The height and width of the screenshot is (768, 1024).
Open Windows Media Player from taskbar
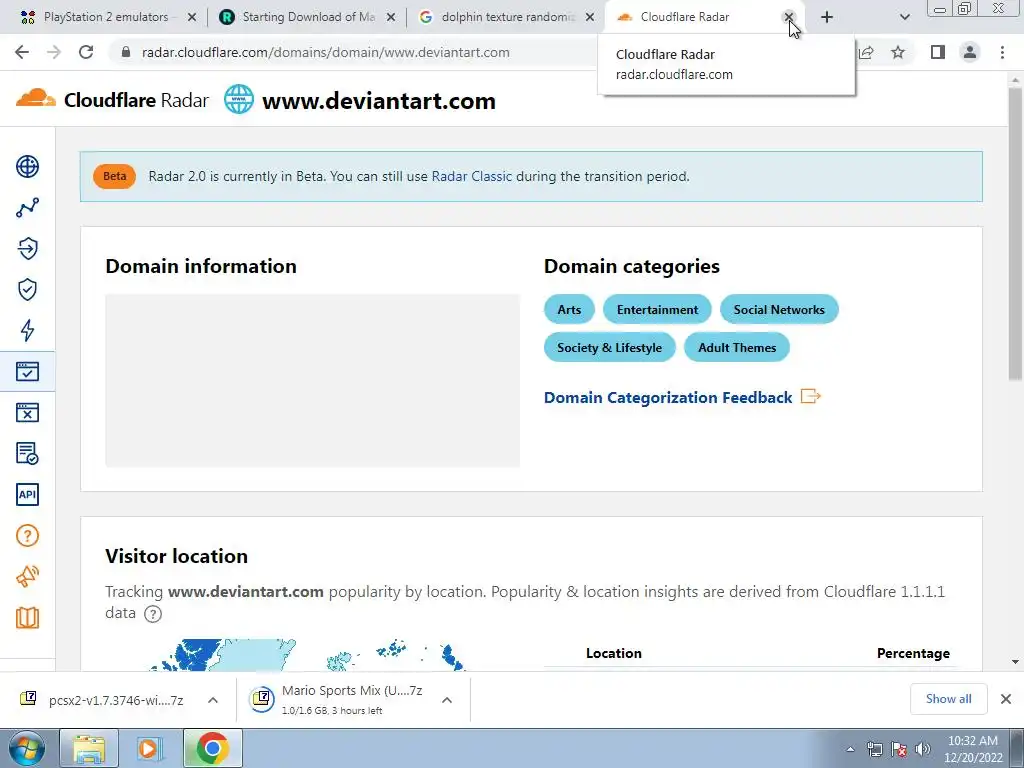(x=149, y=748)
